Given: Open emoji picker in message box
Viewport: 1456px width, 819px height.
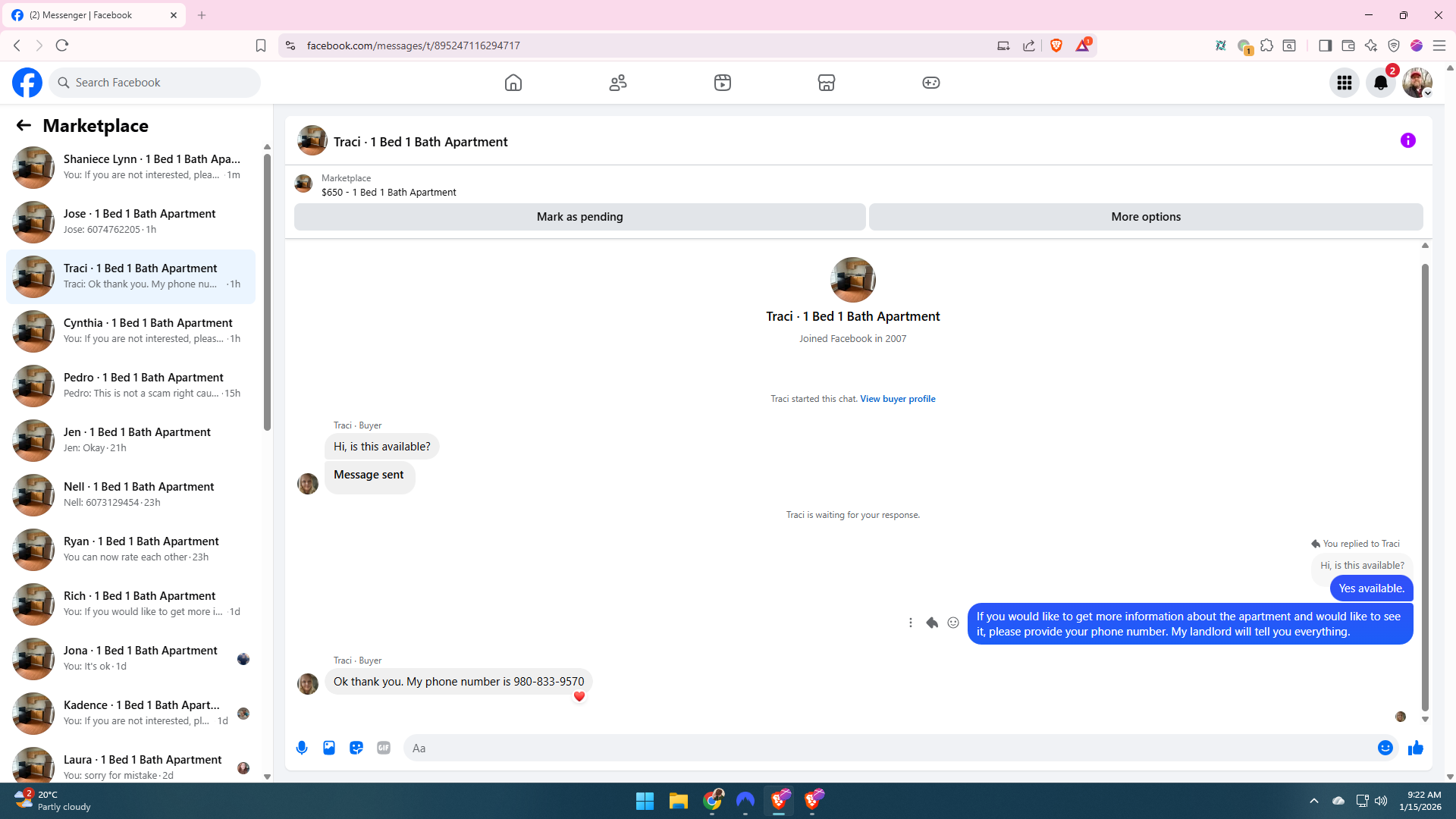Looking at the screenshot, I should 1385,748.
